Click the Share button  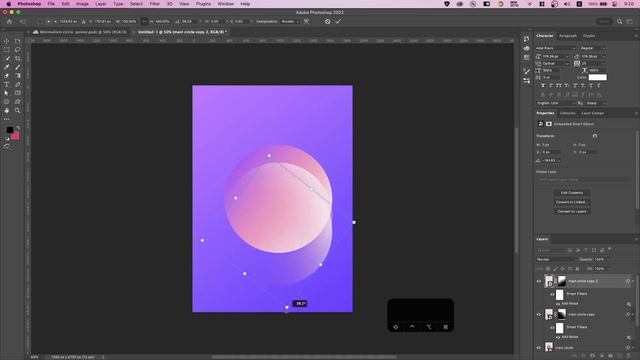[x=604, y=22]
